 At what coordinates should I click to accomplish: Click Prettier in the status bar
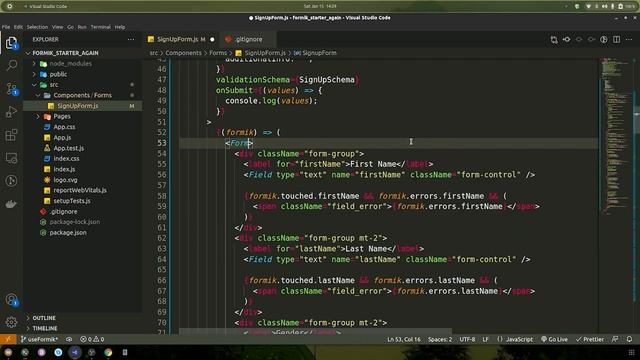[590, 339]
